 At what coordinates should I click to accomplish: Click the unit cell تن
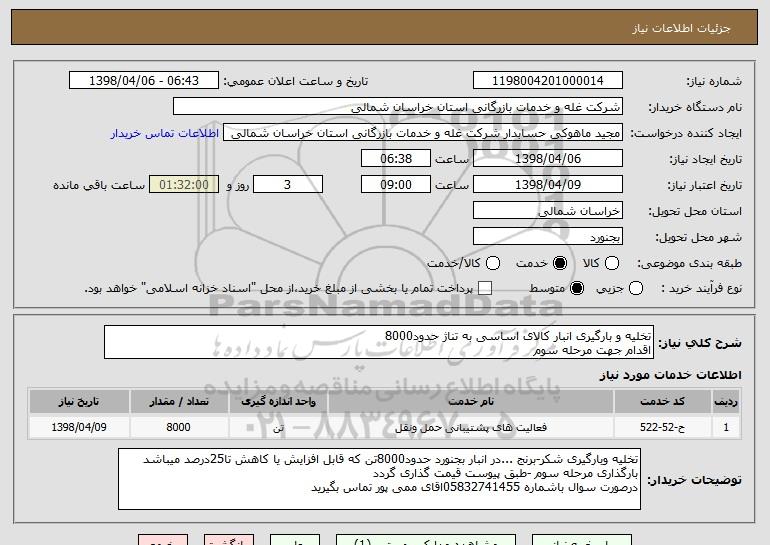278,427
